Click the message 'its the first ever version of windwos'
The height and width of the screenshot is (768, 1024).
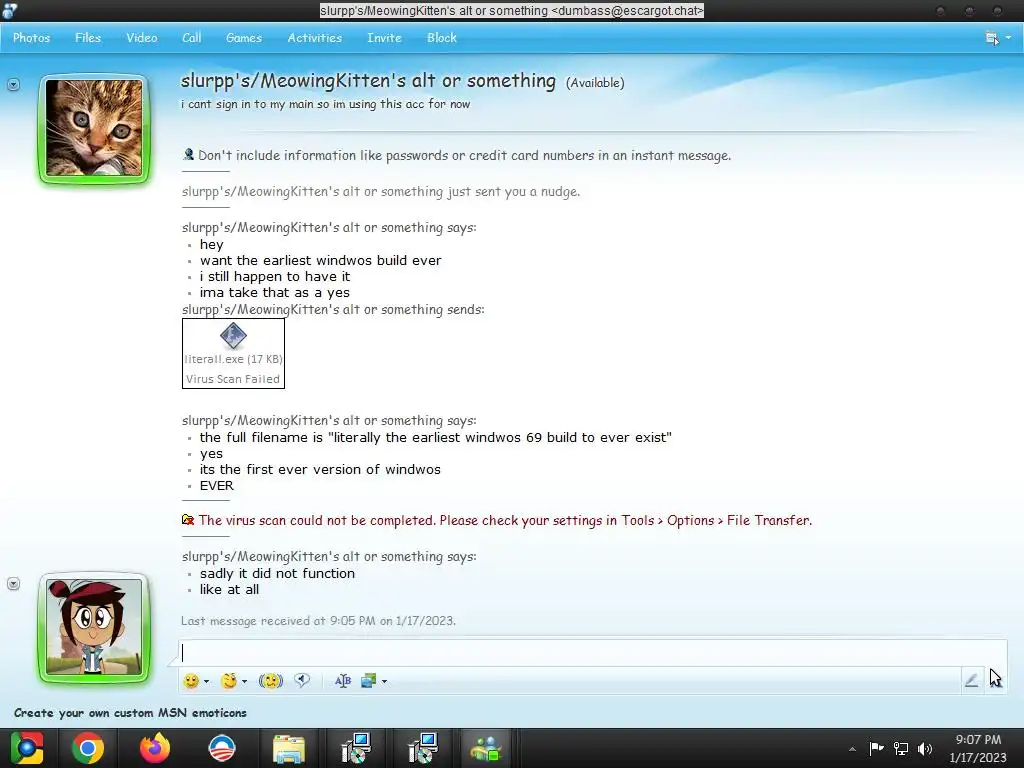320,469
